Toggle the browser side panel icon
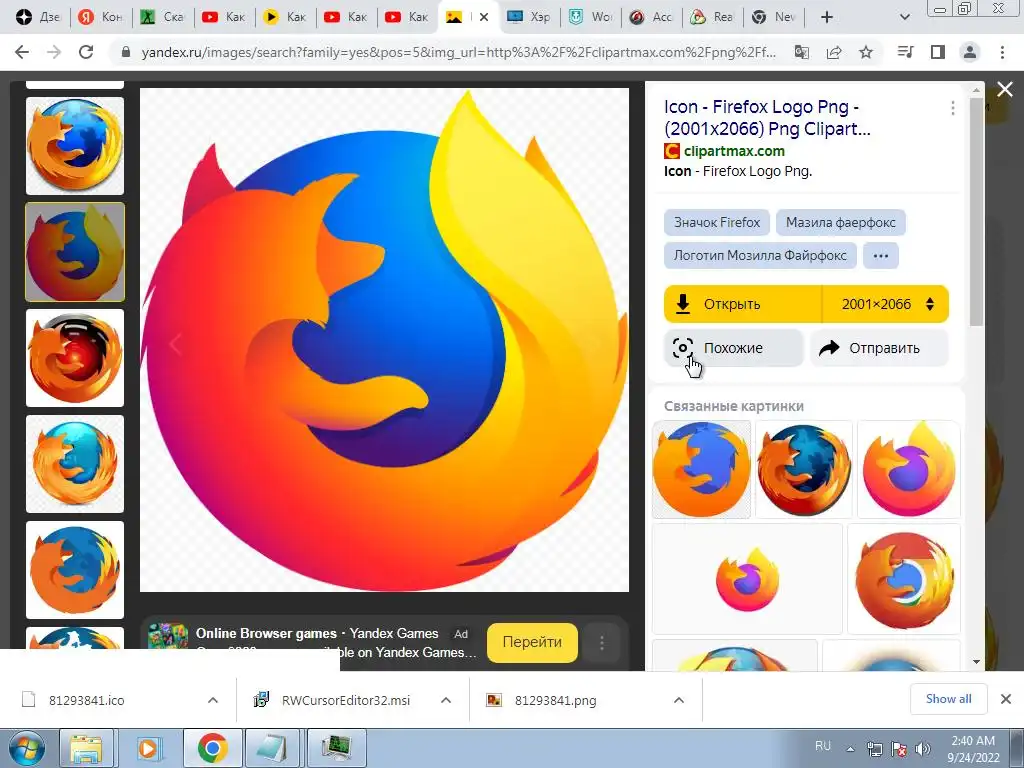 [938, 52]
